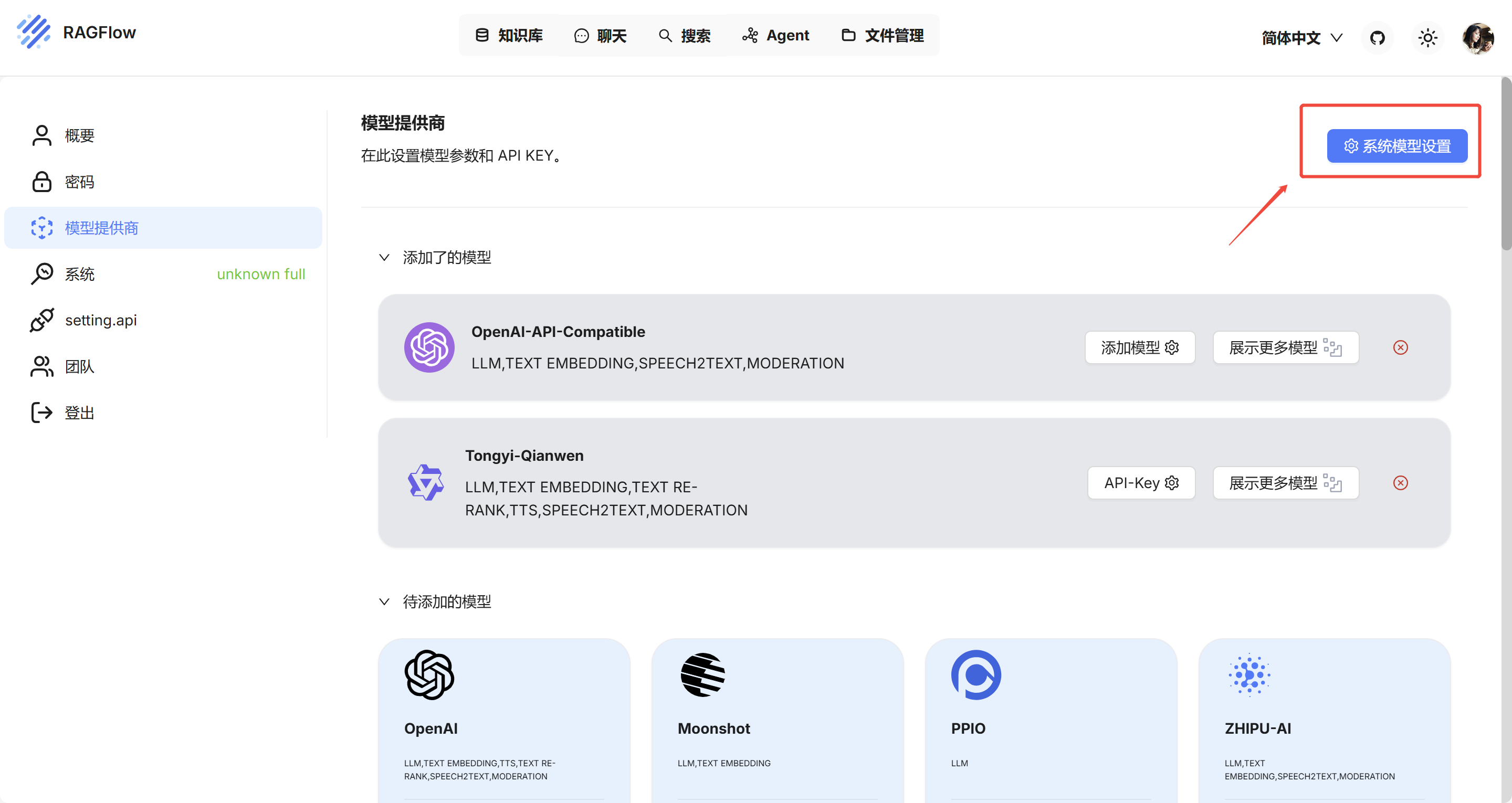Select 模型提供商 in the sidebar
The height and width of the screenshot is (803, 1512).
coord(163,228)
